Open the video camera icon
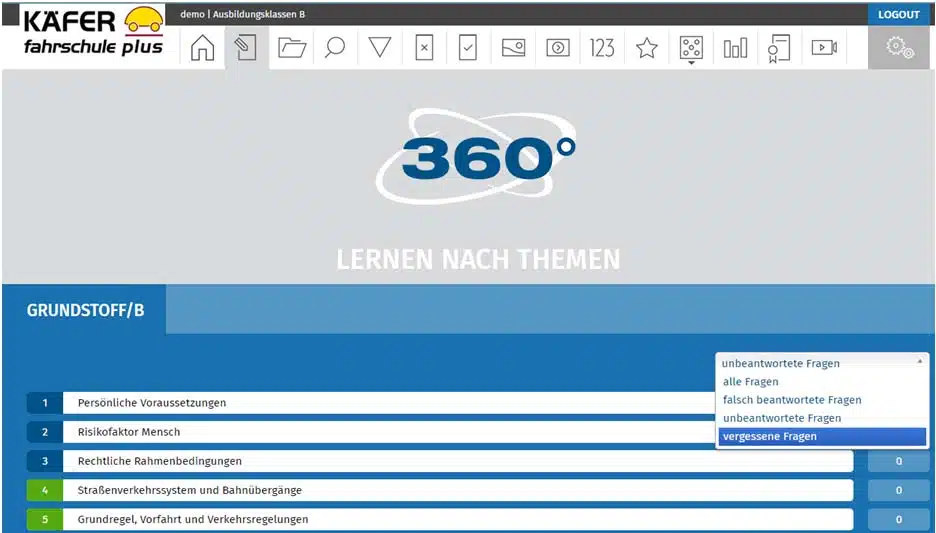 (x=824, y=48)
